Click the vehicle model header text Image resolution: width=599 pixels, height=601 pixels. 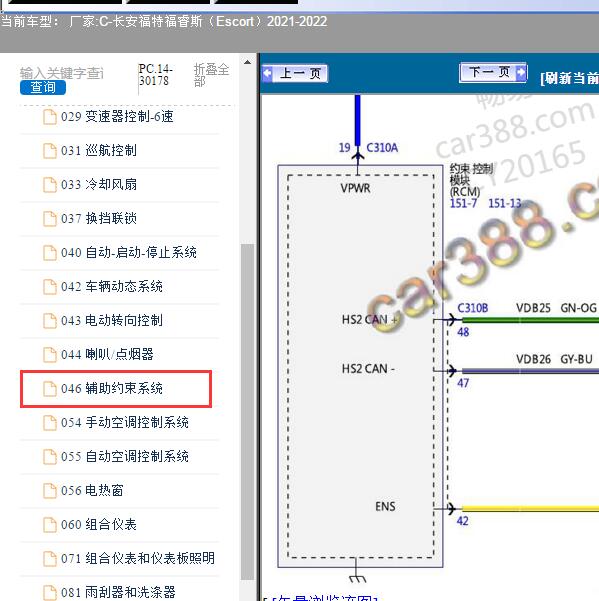tap(164, 21)
